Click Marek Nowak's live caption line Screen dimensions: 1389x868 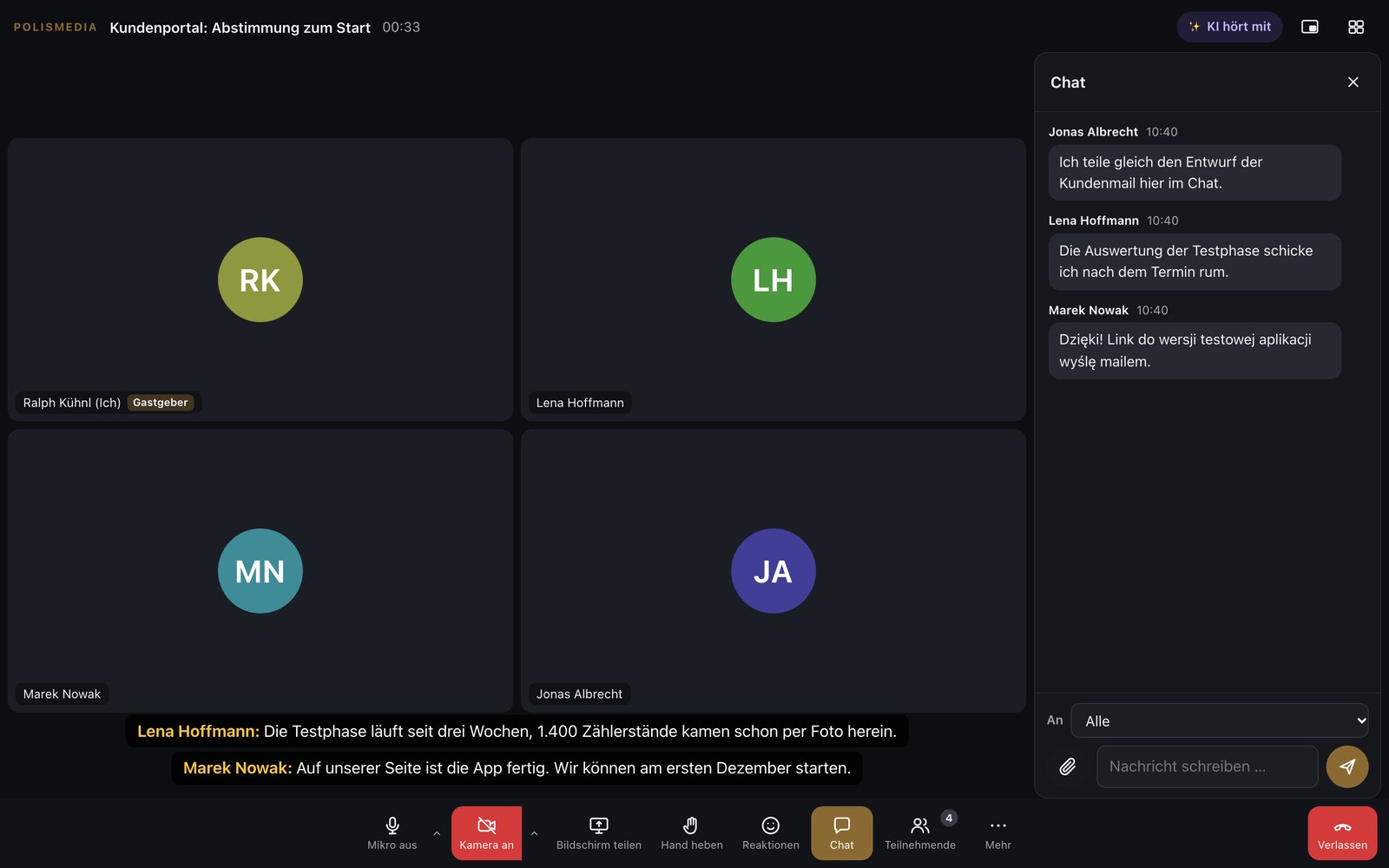click(517, 768)
